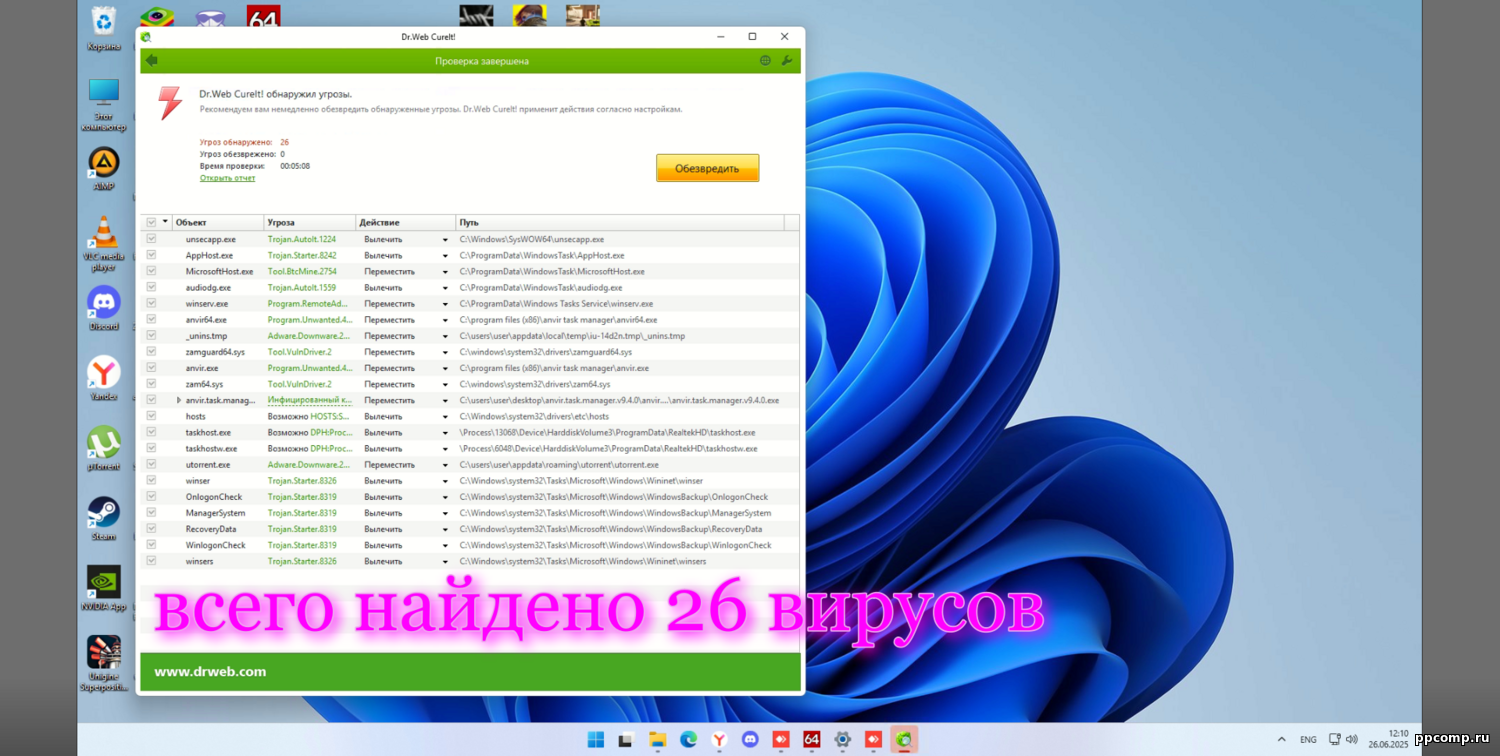Open the header dropdown arrow beside select-all

pyautogui.click(x=165, y=222)
